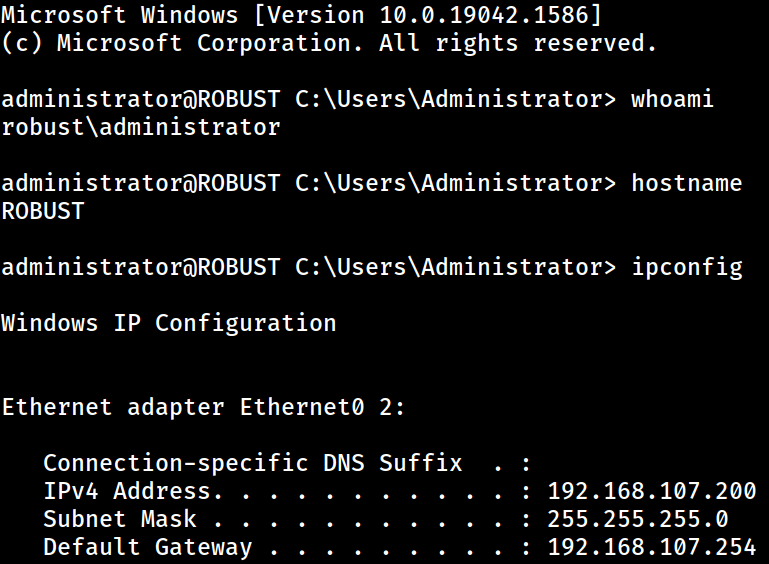Click the second prompt's C:\Users\Administrator path
Image resolution: width=769 pixels, height=564 pixels.
pos(455,183)
